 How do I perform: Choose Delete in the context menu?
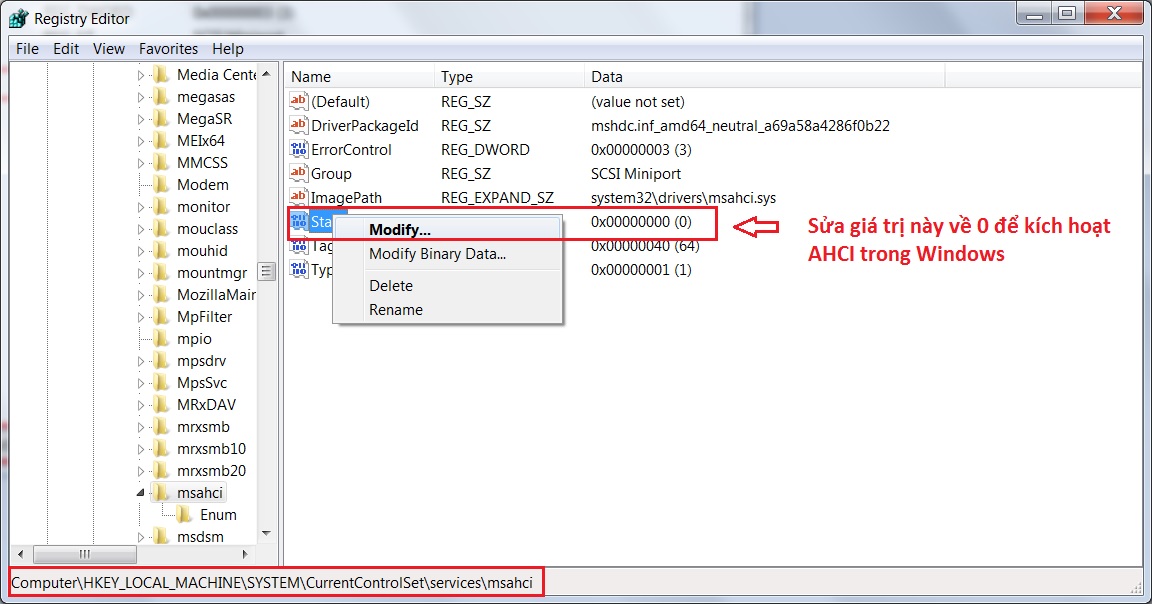point(447,286)
